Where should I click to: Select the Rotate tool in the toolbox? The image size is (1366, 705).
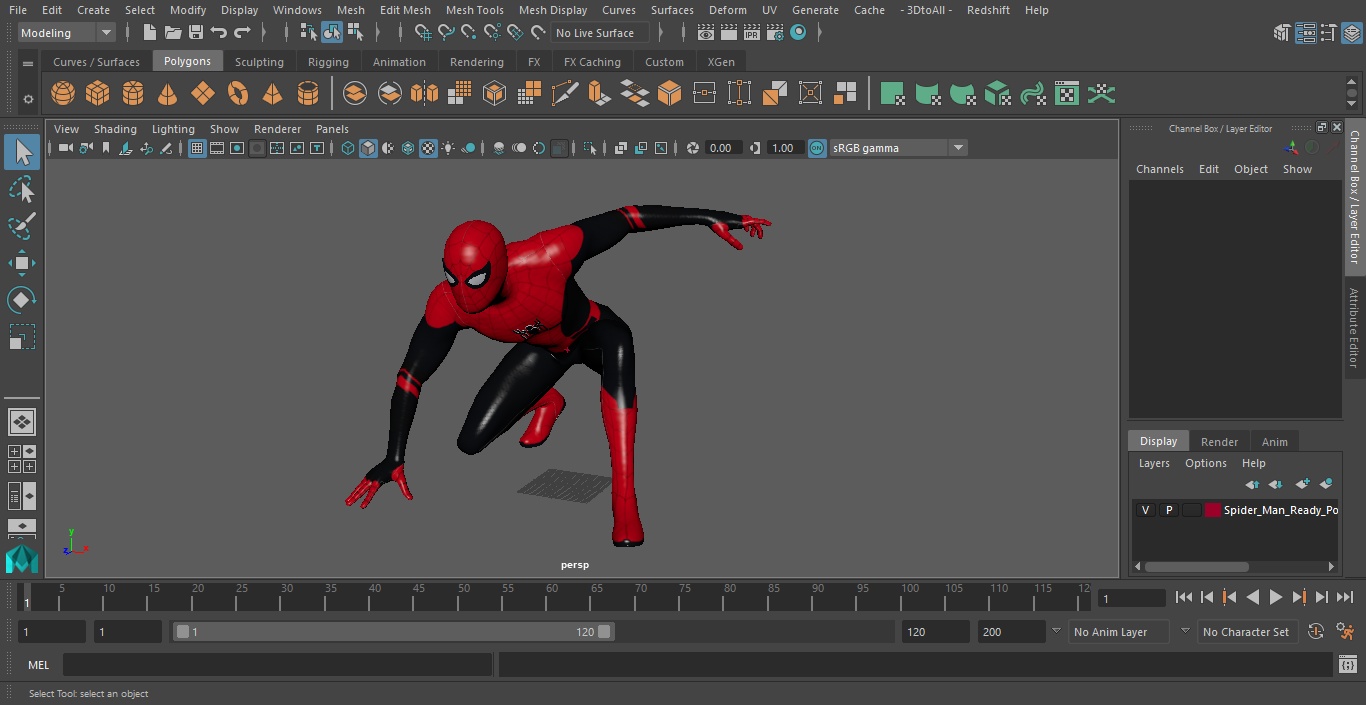[x=22, y=300]
